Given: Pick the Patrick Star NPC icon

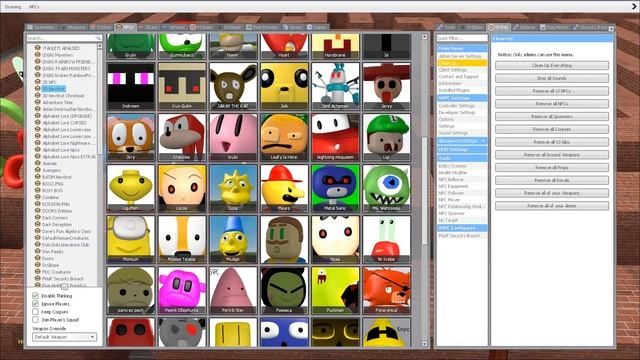Looking at the screenshot, I should [233, 290].
